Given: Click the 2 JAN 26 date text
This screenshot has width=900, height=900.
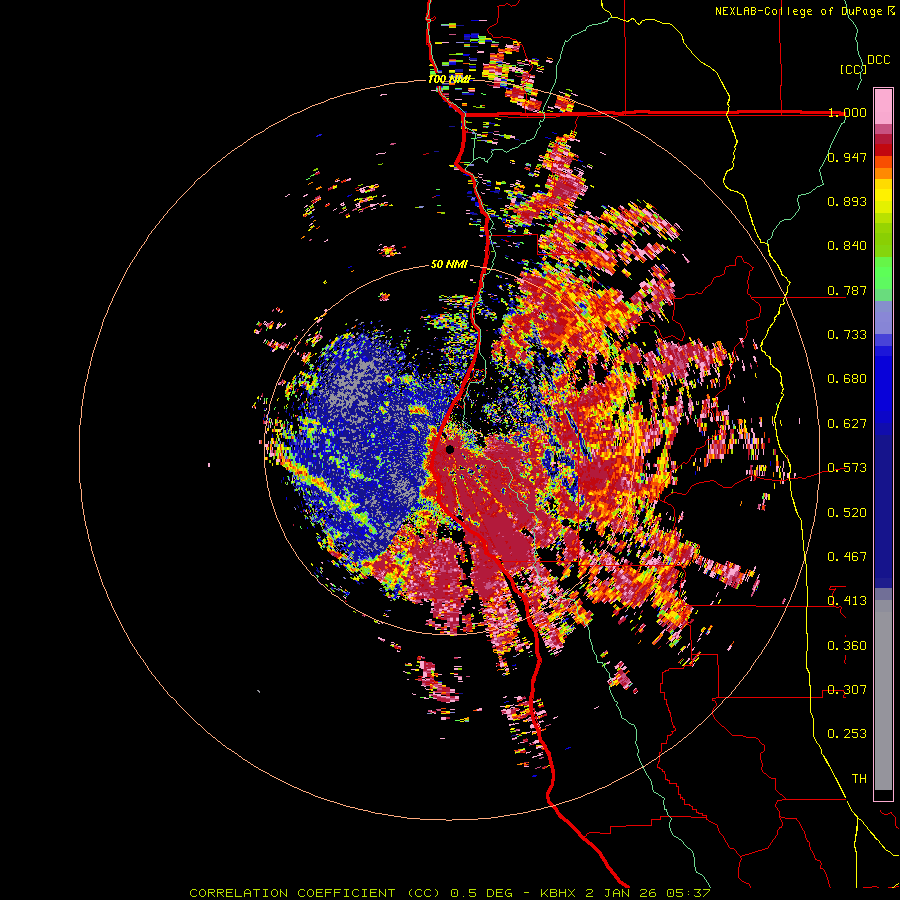Looking at the screenshot, I should (620, 893).
